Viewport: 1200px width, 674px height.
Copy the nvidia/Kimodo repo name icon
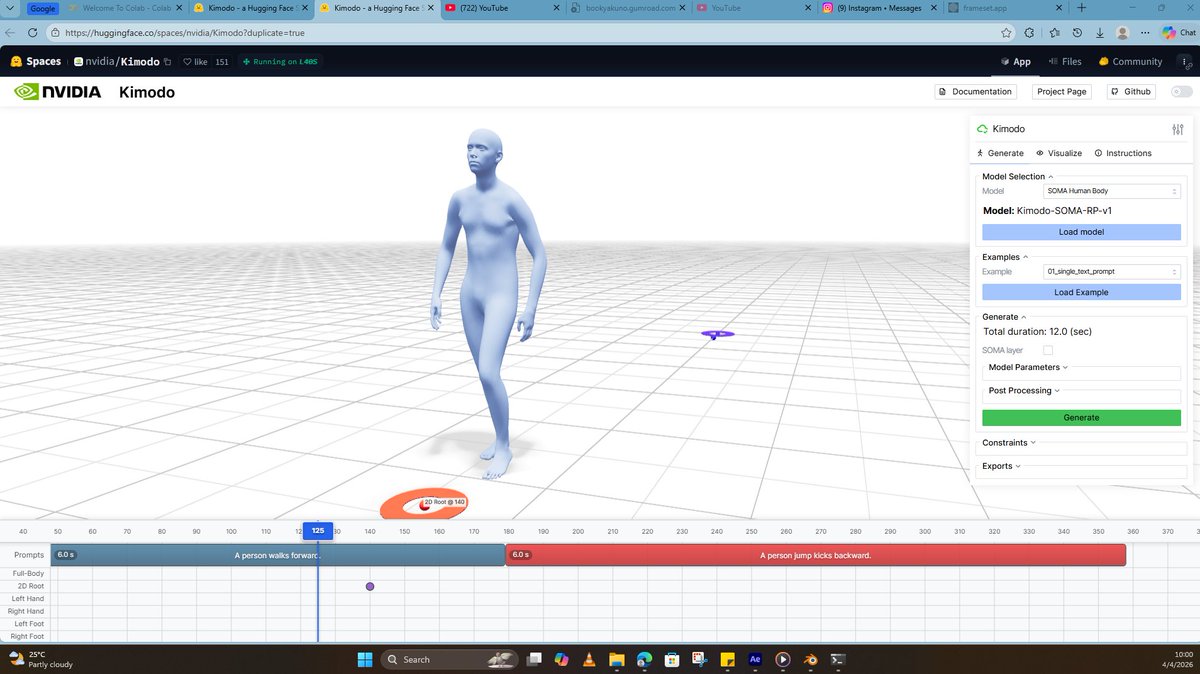pyautogui.click(x=168, y=62)
